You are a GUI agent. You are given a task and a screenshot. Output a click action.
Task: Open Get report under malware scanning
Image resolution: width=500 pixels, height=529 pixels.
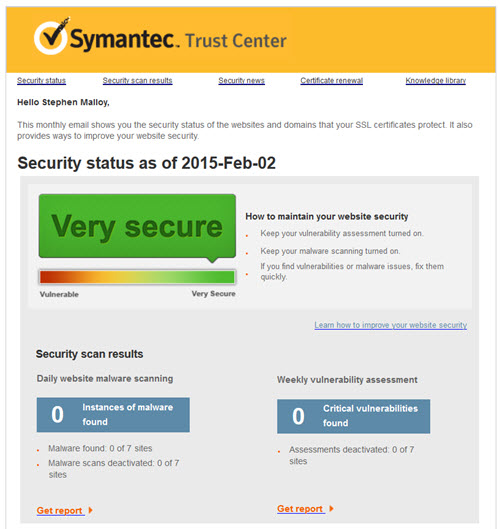(x=60, y=510)
